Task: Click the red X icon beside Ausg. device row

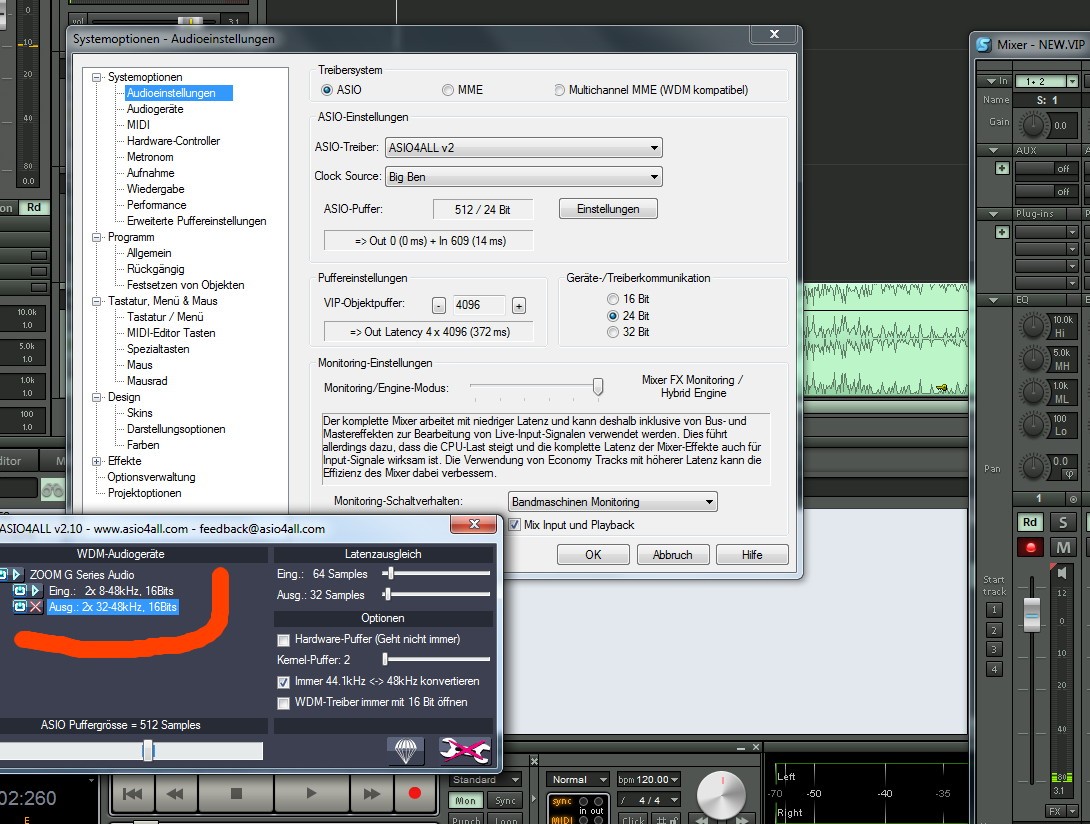Action: [35, 607]
